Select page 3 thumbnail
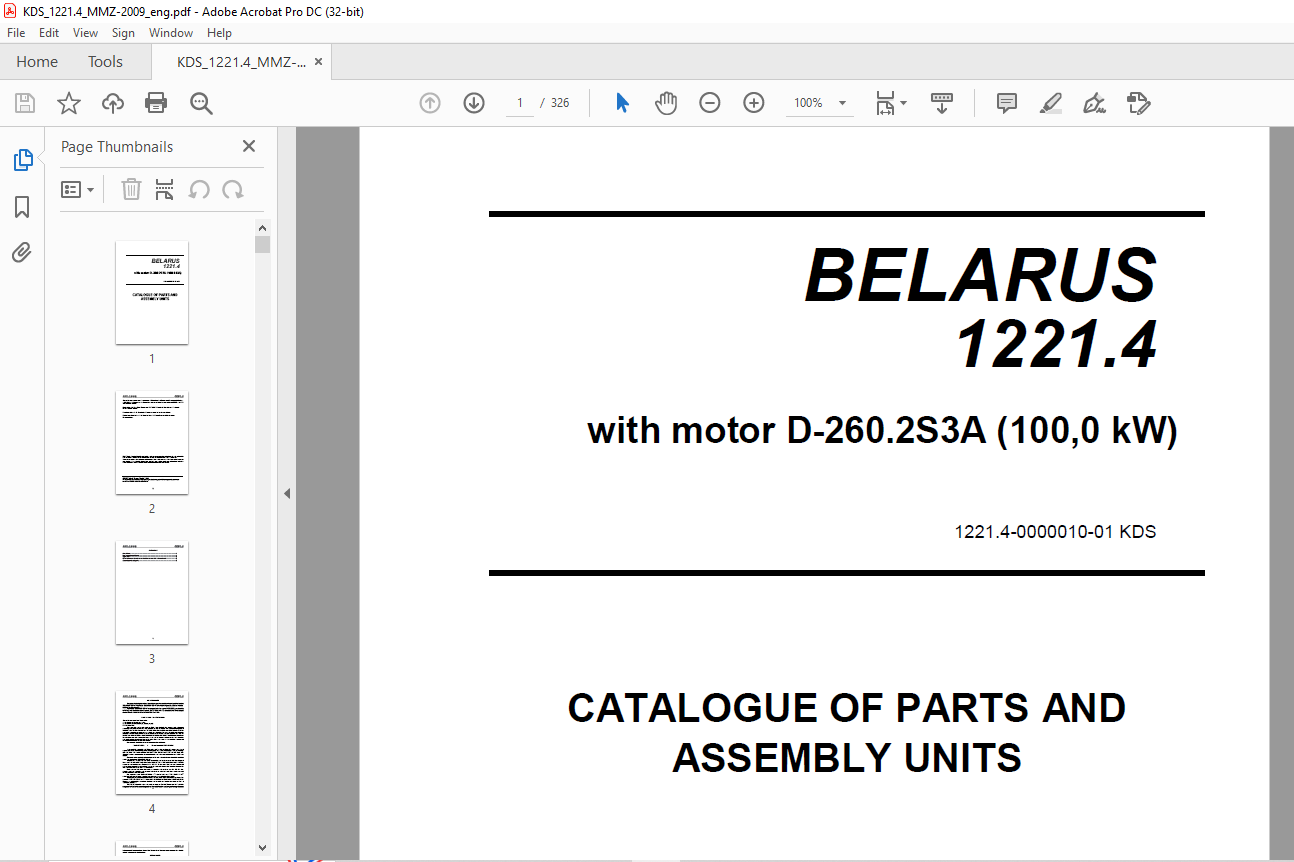Screen dimensions: 1294x862 [x=152, y=593]
